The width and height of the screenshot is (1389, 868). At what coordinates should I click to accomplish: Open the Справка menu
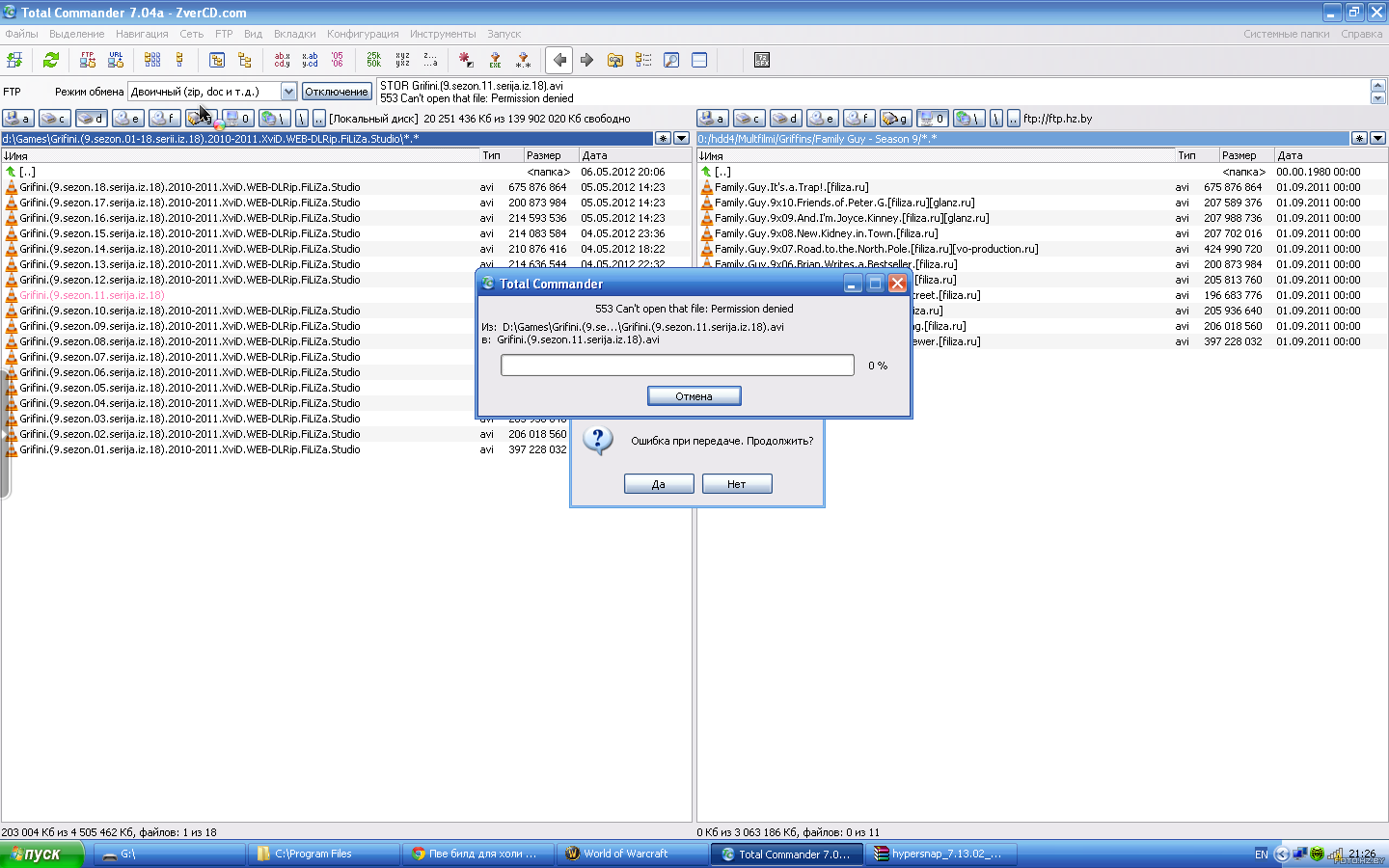point(1361,34)
